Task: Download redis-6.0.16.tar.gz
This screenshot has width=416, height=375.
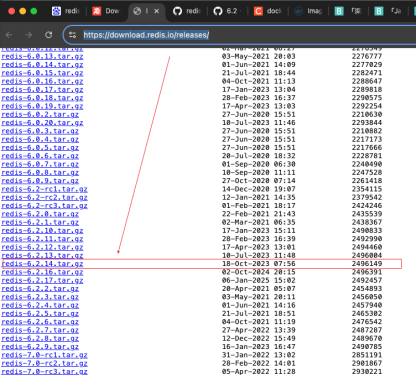Action: point(42,81)
